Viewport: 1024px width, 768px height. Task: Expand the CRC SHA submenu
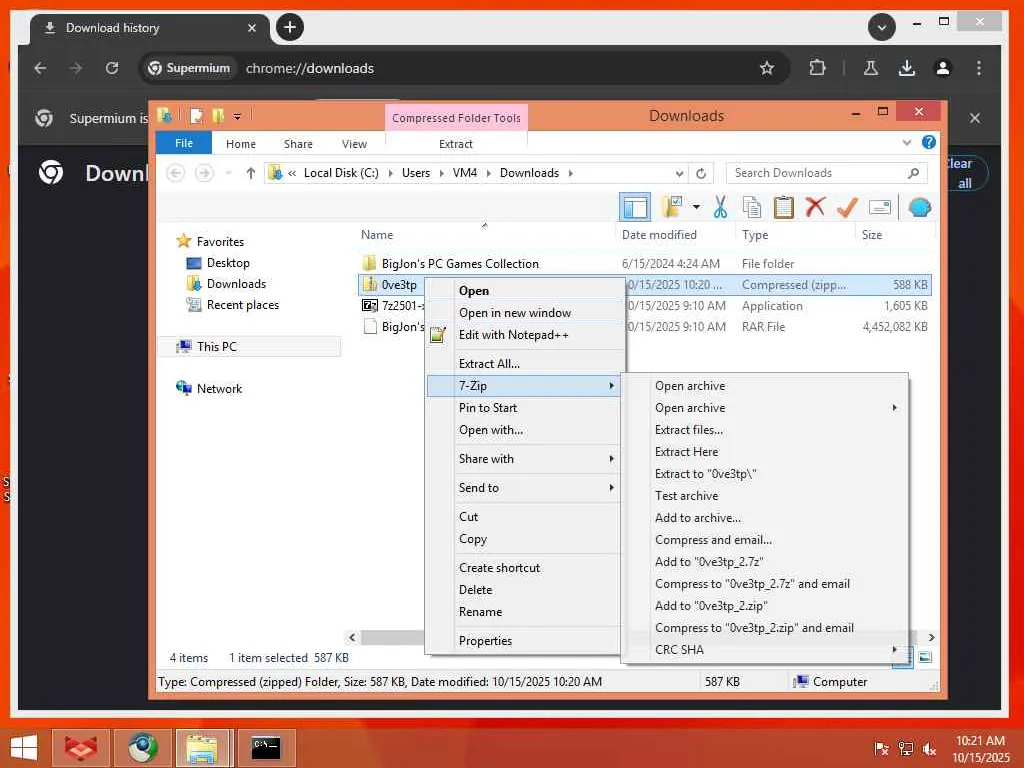[x=765, y=650]
